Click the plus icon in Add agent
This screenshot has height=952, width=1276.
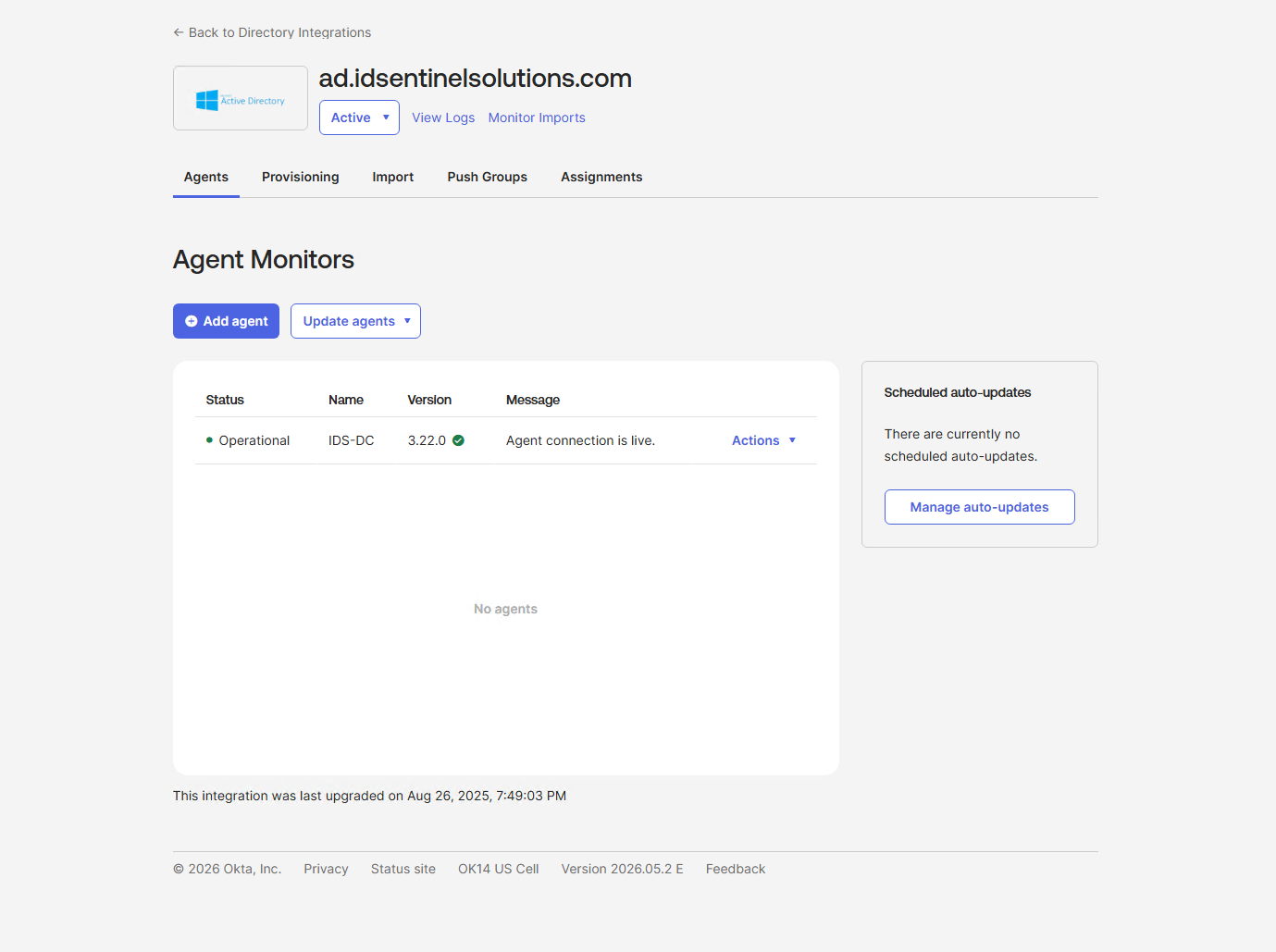[192, 321]
